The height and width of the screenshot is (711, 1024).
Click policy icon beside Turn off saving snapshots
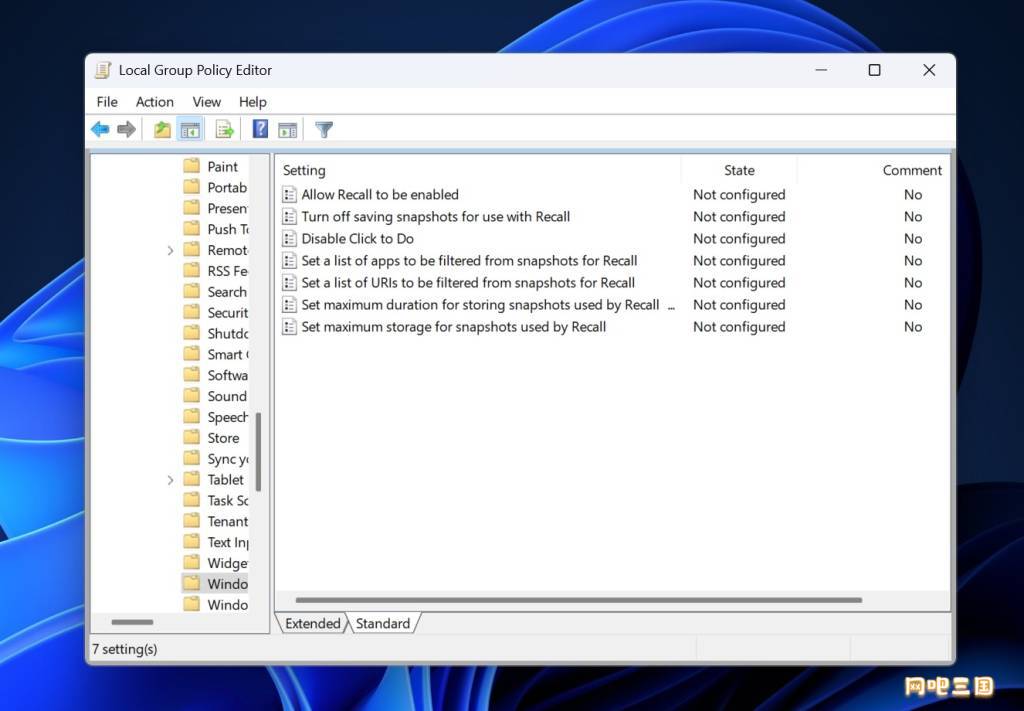(289, 217)
